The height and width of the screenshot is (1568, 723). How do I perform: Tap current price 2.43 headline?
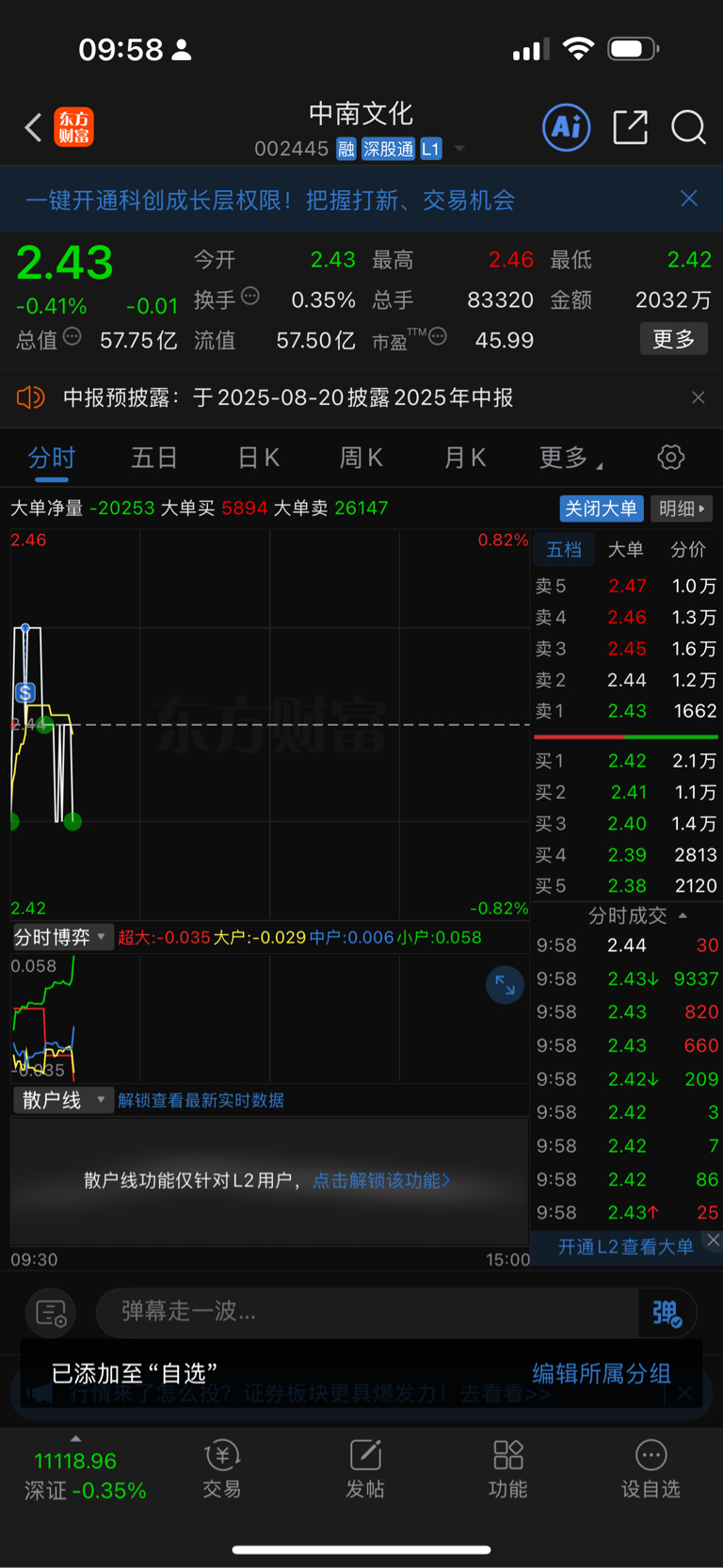(65, 263)
